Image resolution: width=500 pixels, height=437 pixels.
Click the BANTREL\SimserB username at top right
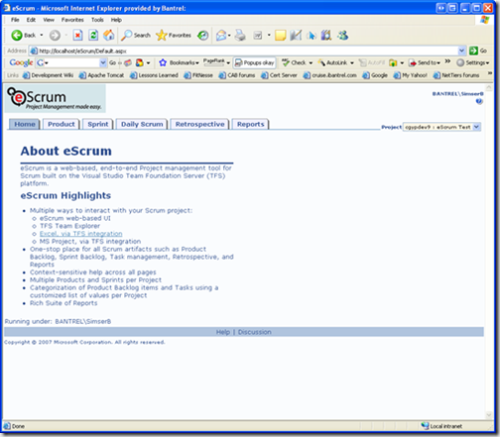click(x=458, y=94)
